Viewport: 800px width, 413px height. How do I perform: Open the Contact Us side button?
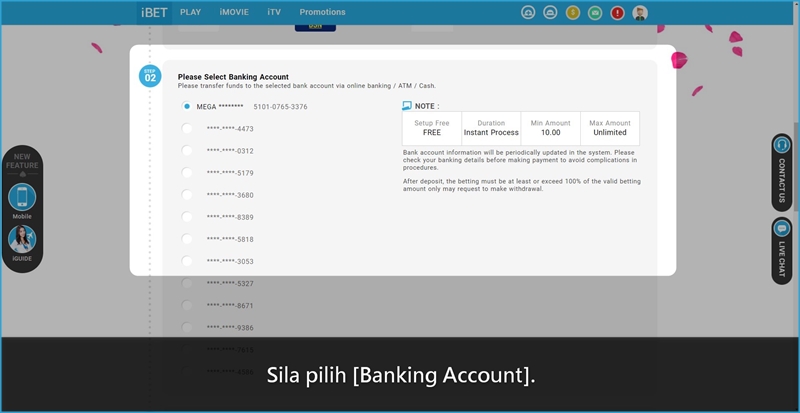[x=782, y=171]
